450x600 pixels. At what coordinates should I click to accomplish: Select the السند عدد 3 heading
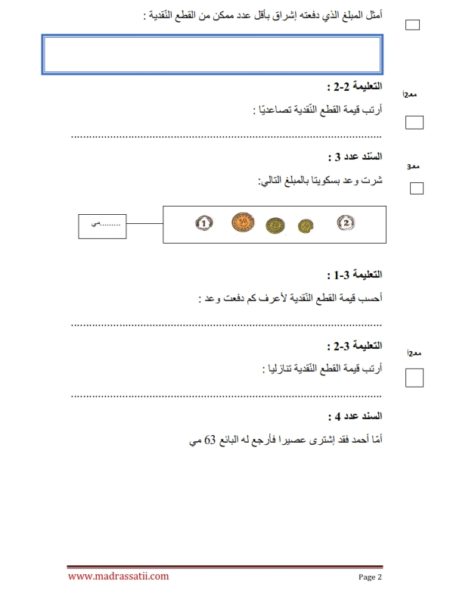pyautogui.click(x=355, y=157)
